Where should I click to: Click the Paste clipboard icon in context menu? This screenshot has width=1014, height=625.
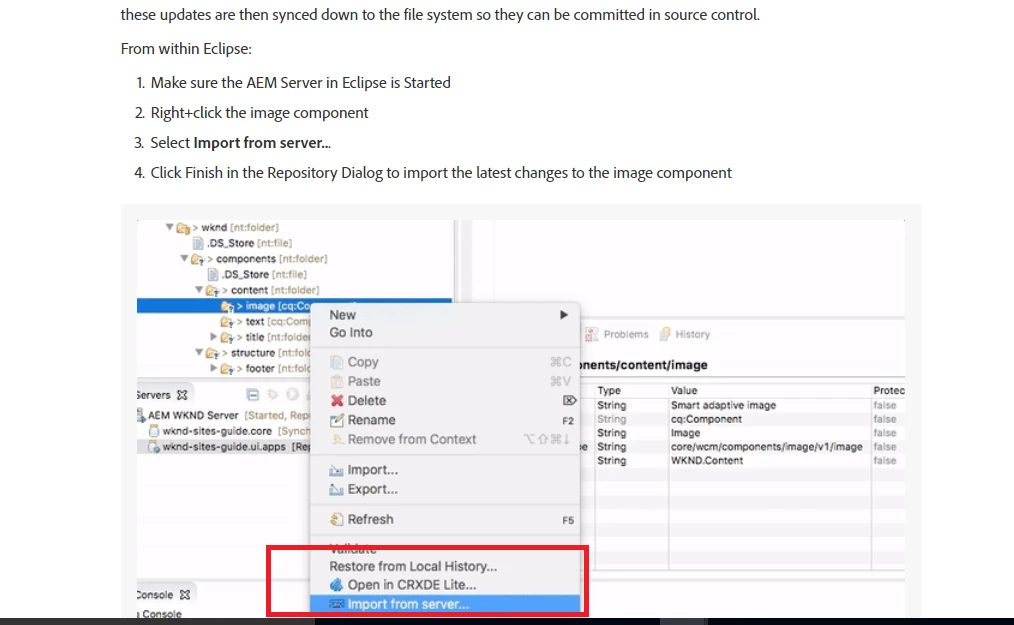pos(336,382)
